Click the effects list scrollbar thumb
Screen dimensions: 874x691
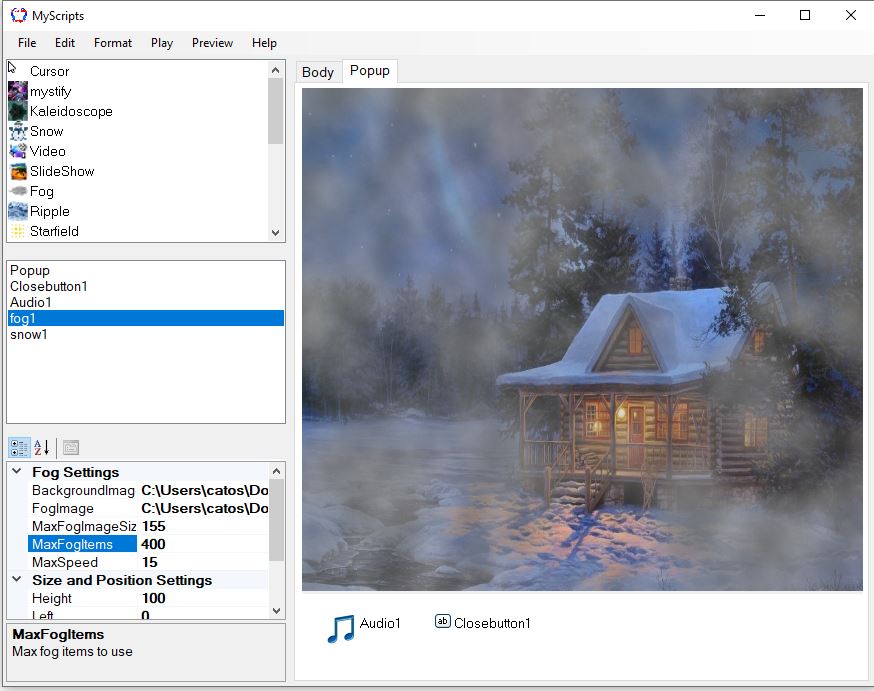click(275, 111)
